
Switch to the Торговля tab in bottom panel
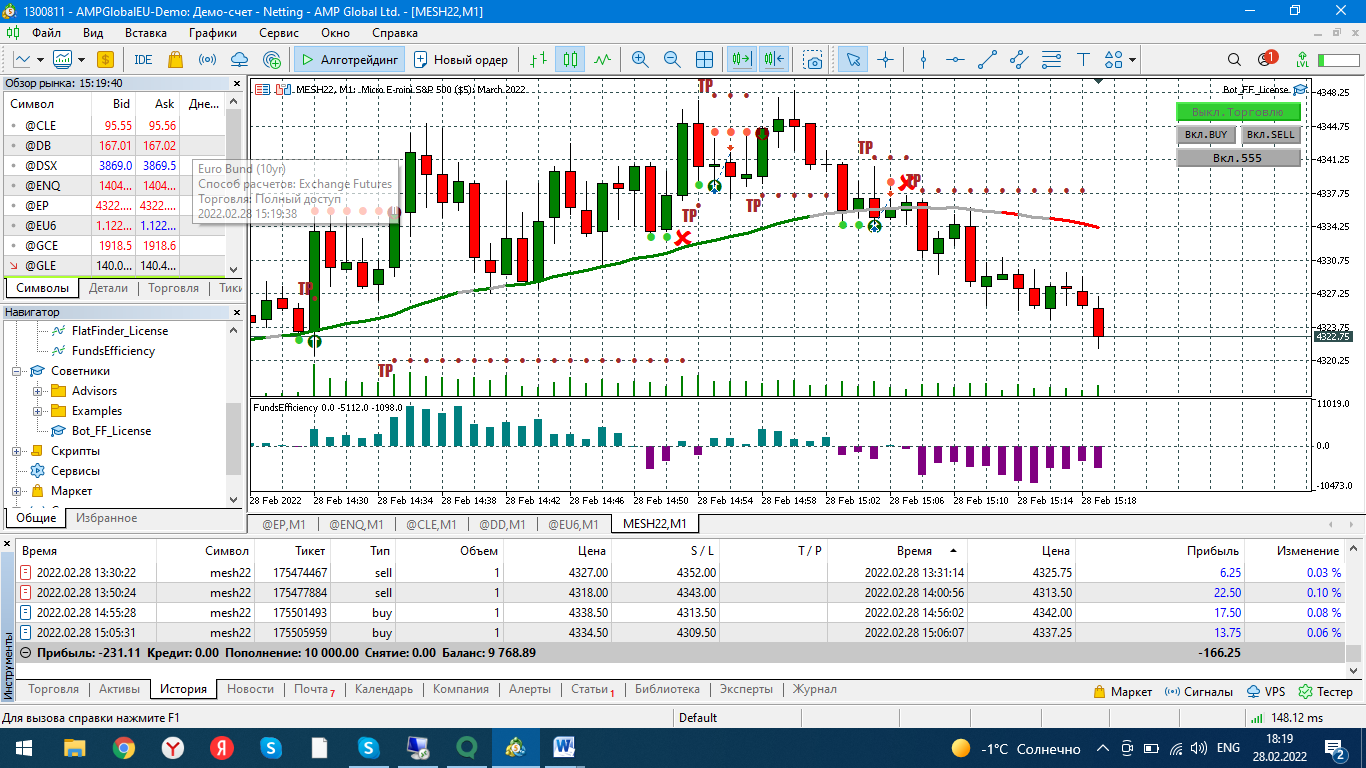click(x=54, y=689)
